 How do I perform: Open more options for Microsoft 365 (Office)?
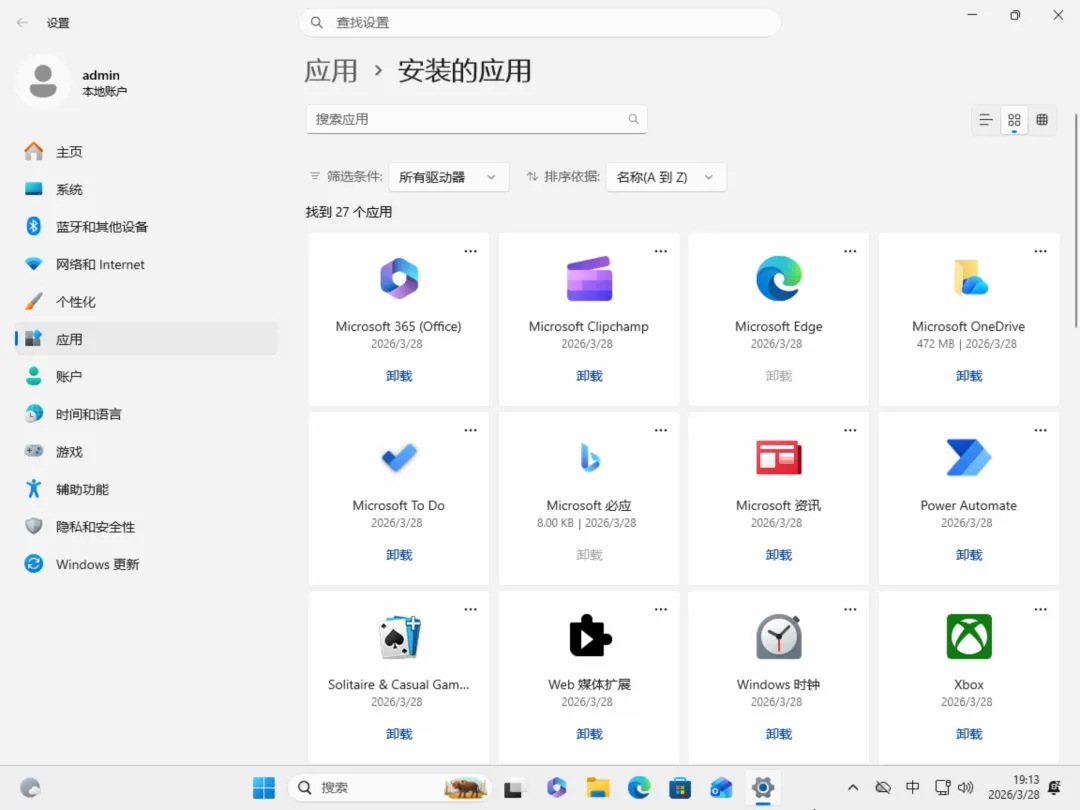click(x=470, y=251)
